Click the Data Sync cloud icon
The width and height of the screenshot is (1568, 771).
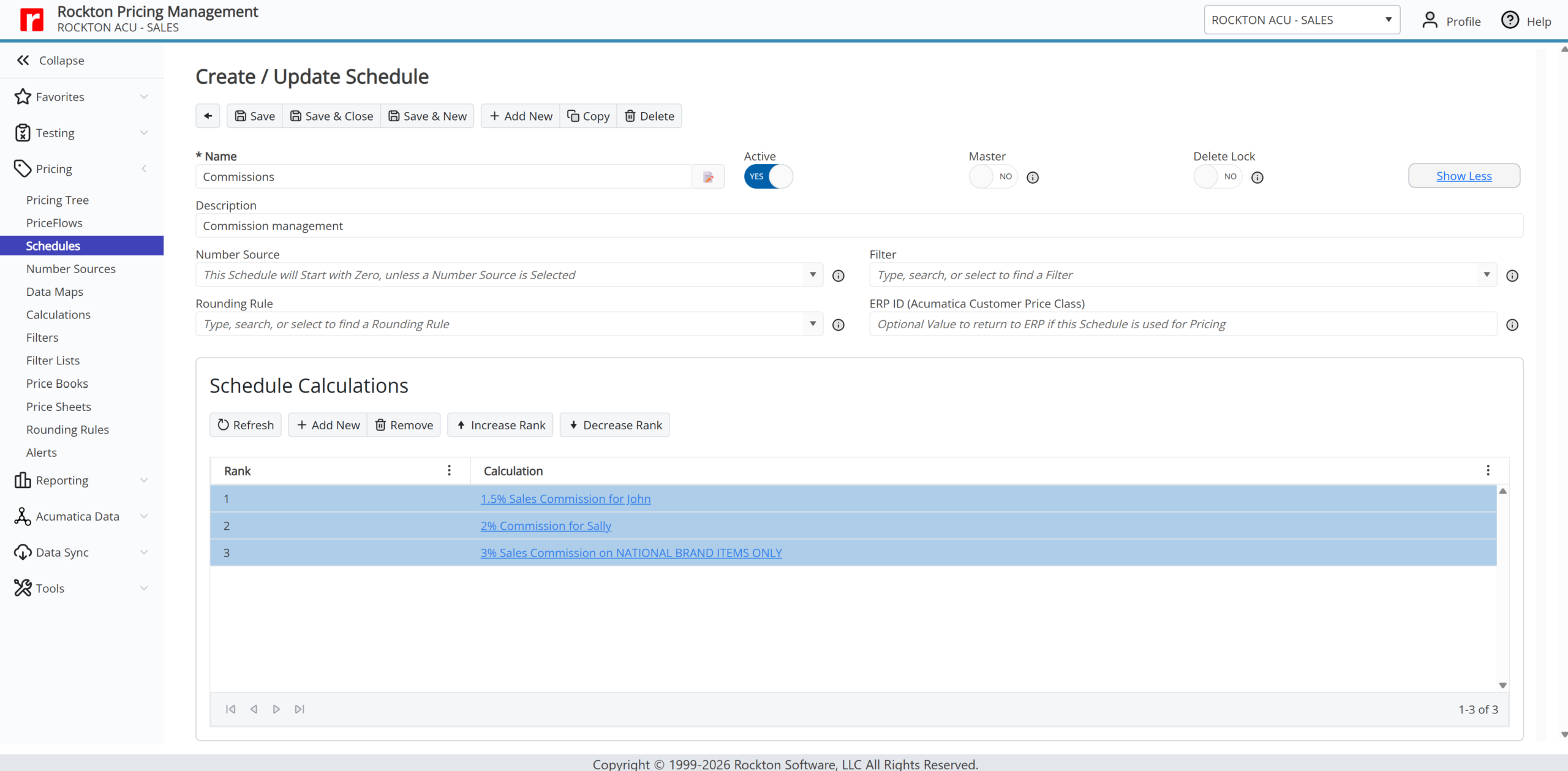23,552
